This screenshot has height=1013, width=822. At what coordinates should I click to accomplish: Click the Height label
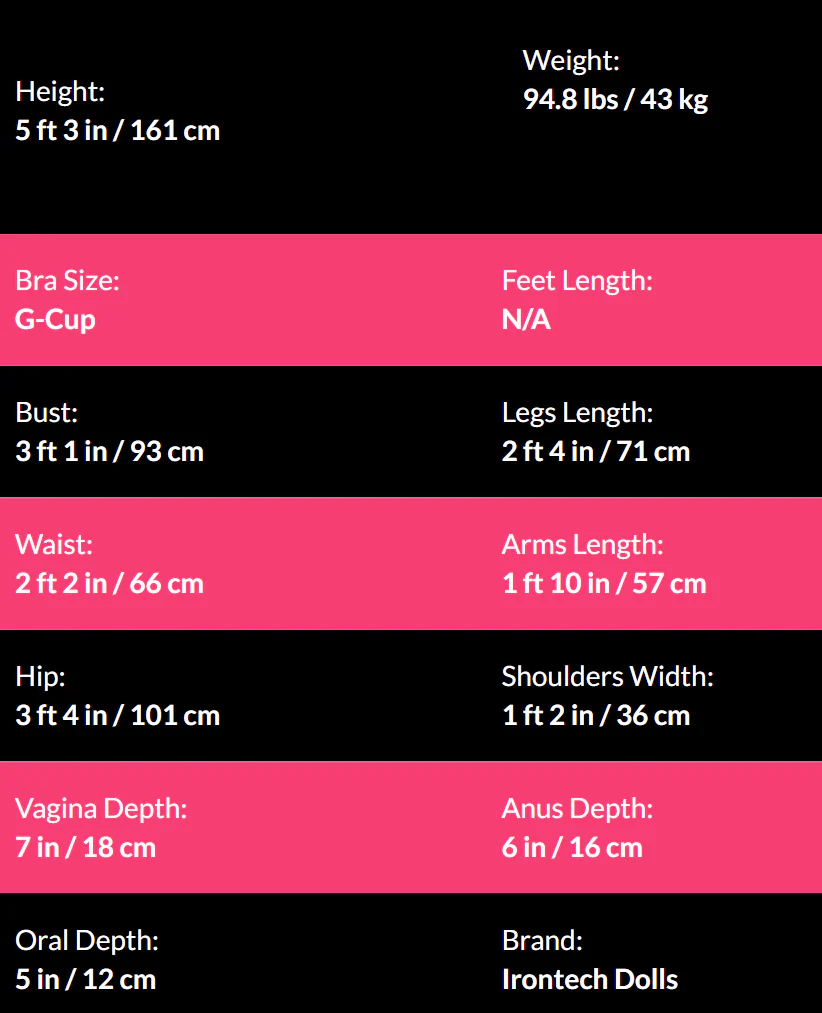point(60,92)
